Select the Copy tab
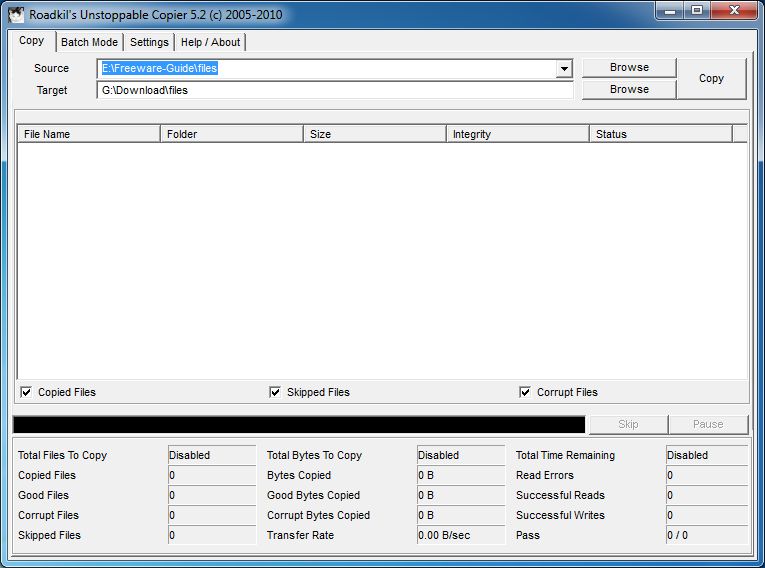The image size is (765, 568). pos(32,41)
